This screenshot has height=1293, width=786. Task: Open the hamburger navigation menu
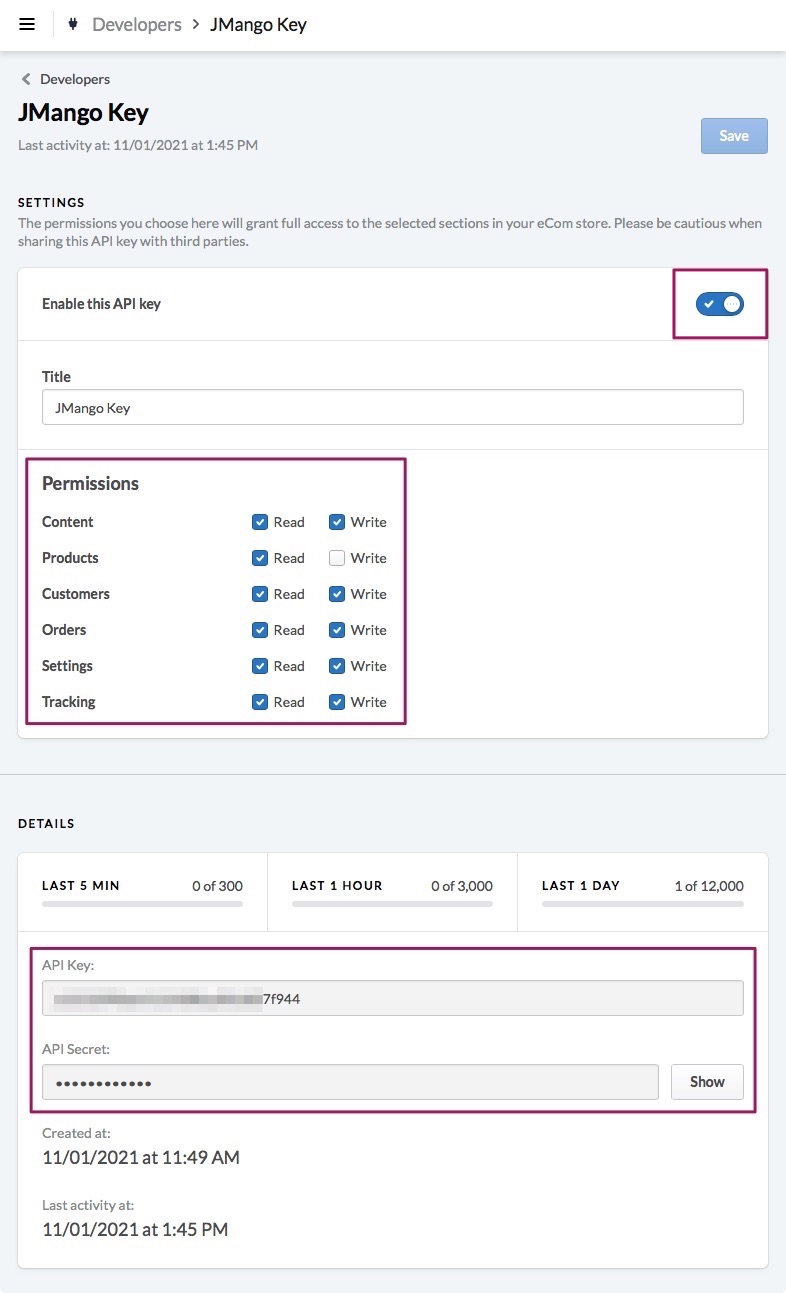(27, 24)
